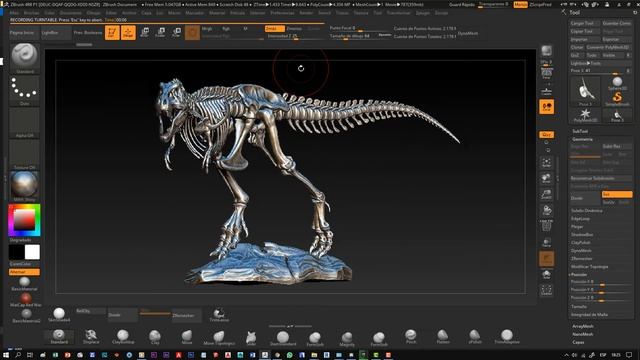Select the Move brush
640x360 pixels.
(187, 337)
